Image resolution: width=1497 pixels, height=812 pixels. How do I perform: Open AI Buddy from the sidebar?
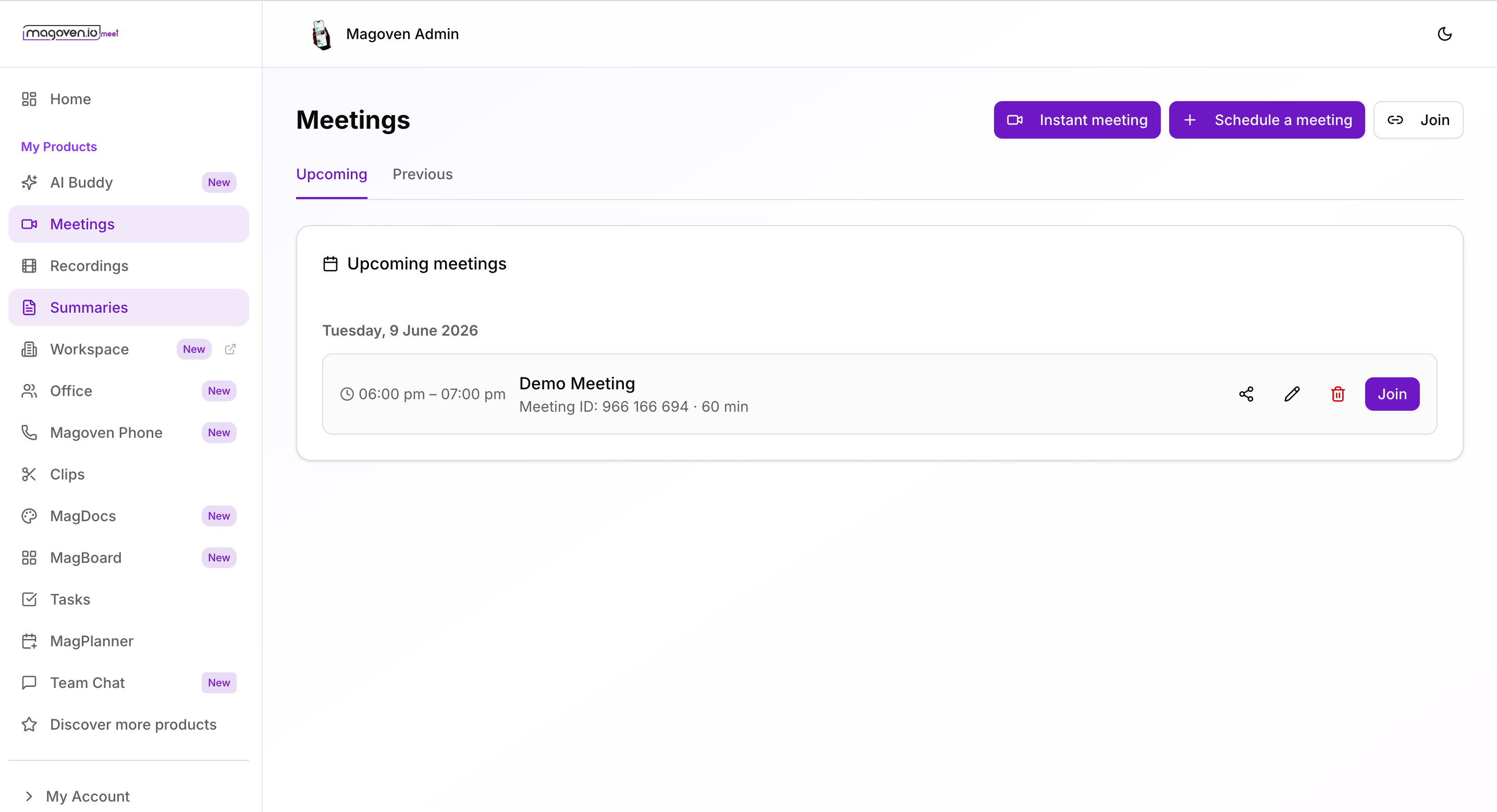pos(128,182)
